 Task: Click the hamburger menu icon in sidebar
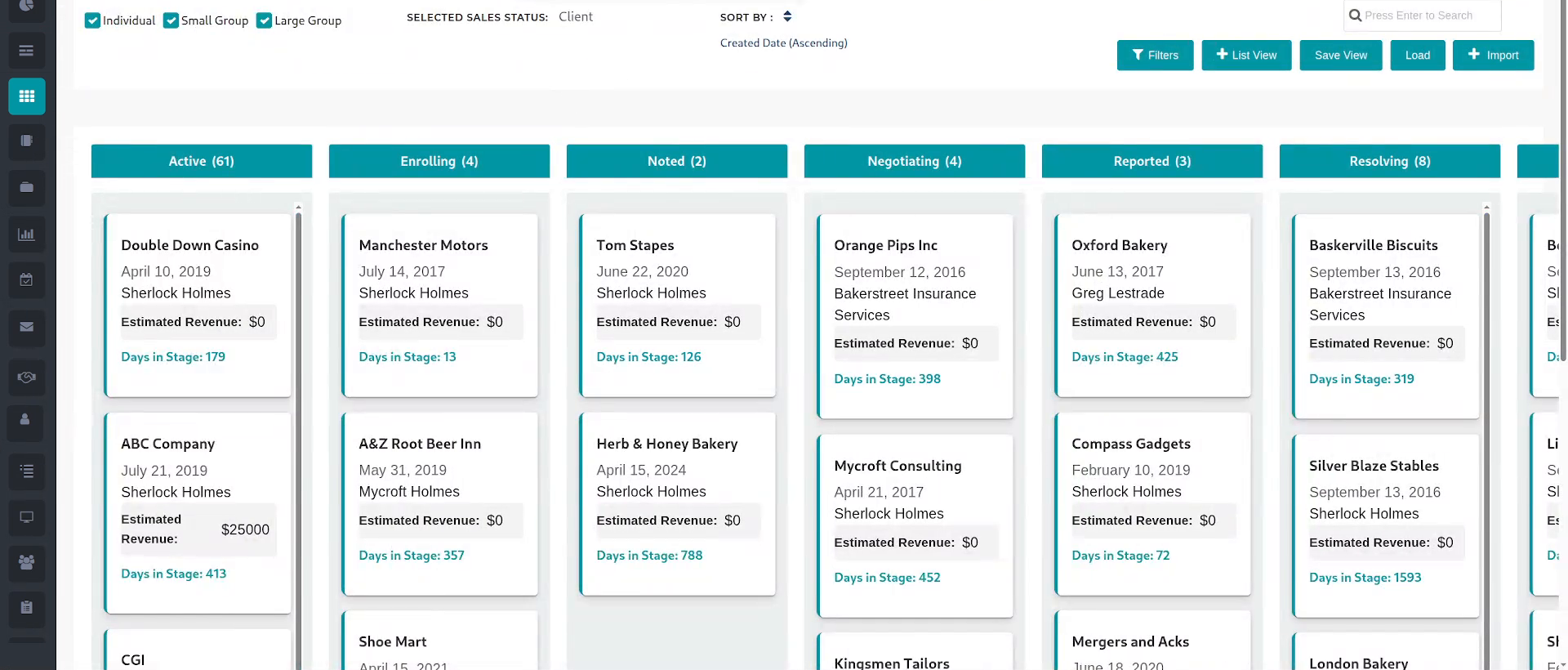pyautogui.click(x=26, y=51)
